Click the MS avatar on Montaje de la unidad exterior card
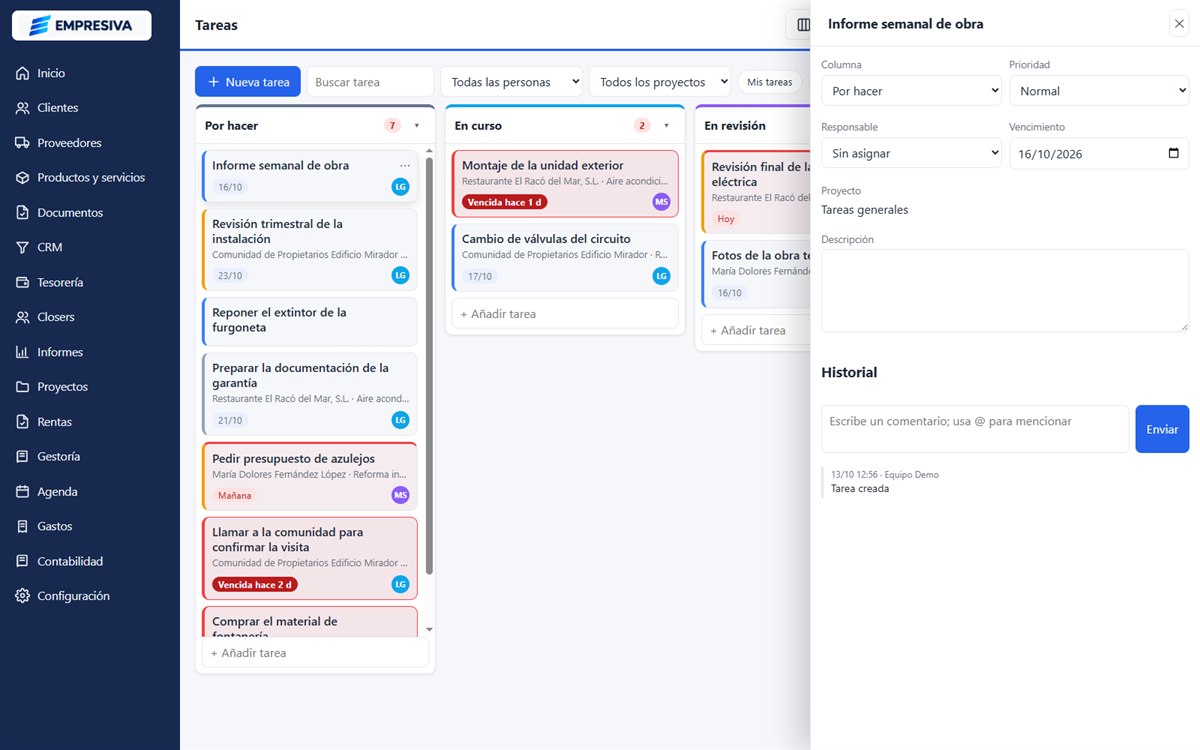Viewport: 1200px width, 750px height. pos(661,202)
